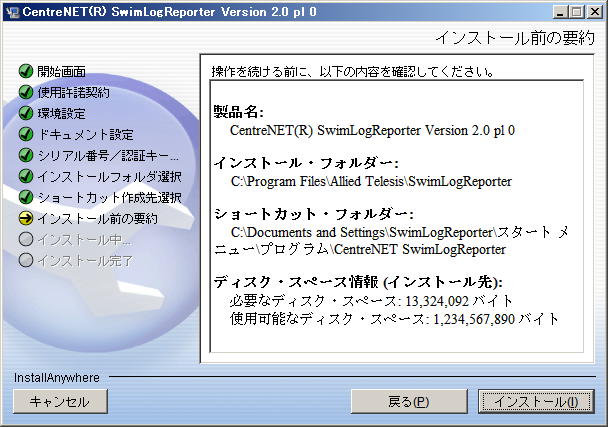Image resolution: width=608 pixels, height=427 pixels.
Task: Select the インストール前の要約 step label
Action: point(98,218)
